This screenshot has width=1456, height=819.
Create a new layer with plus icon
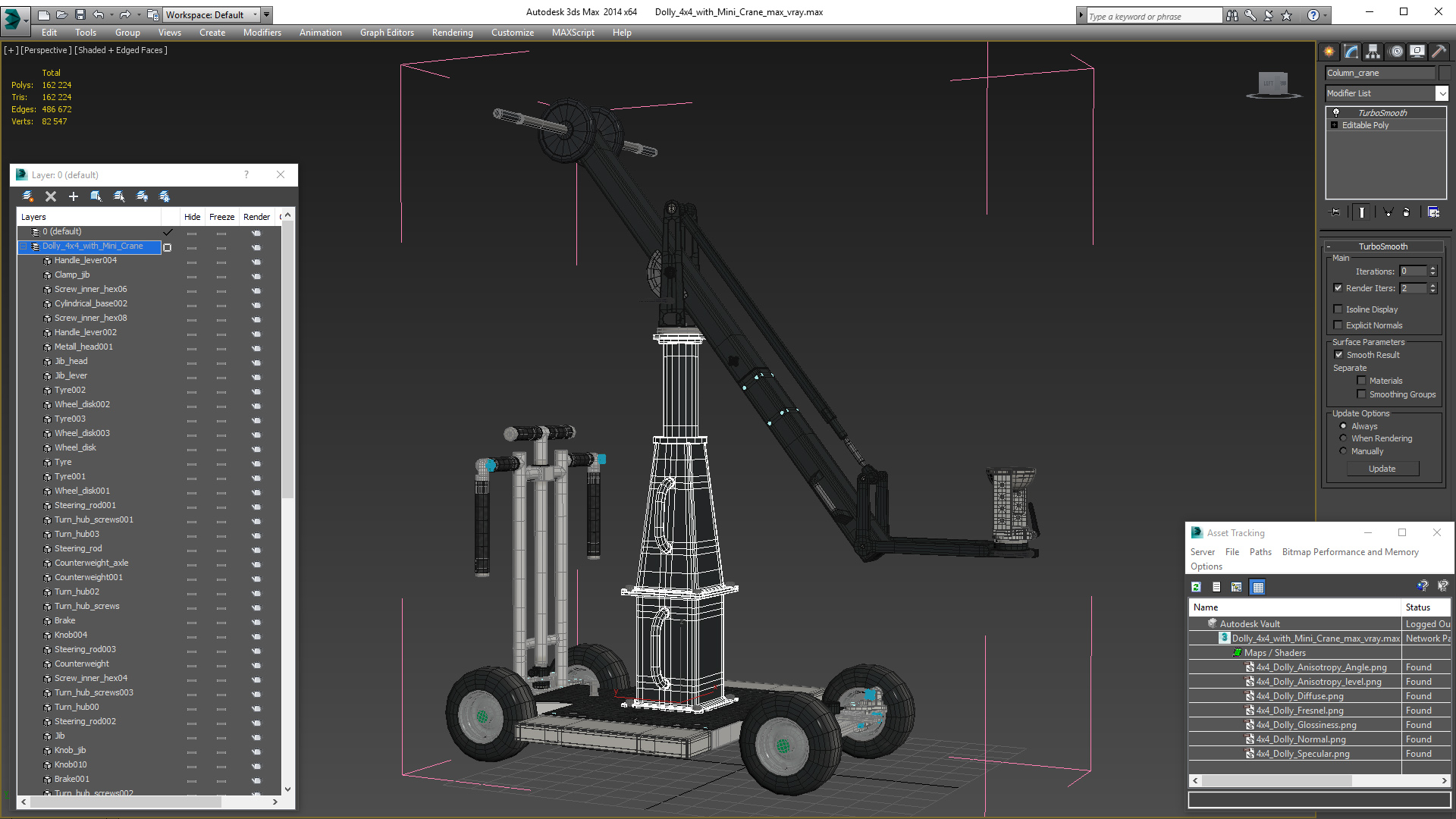pos(74,196)
